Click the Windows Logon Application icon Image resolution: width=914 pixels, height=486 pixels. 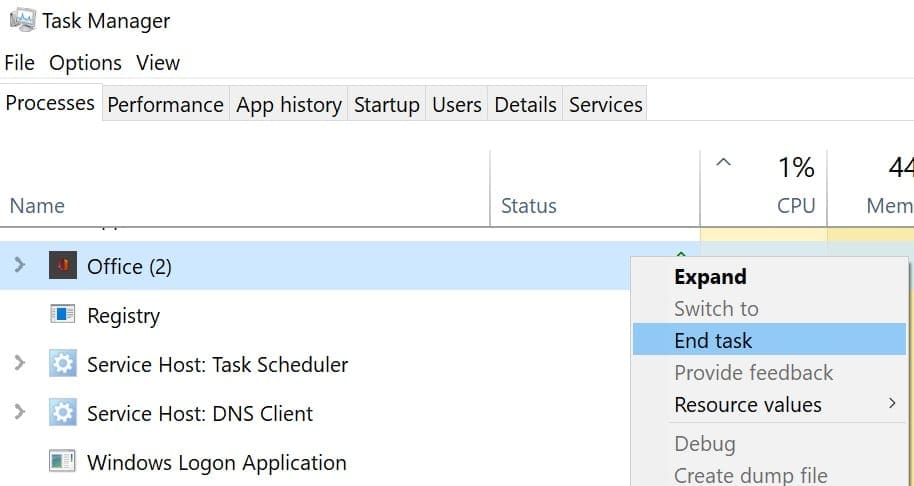coord(63,462)
